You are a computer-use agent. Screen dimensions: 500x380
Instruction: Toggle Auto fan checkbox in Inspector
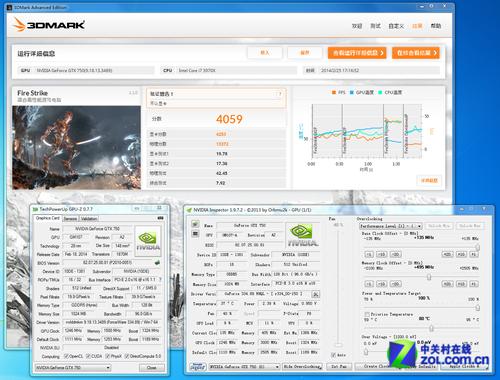[x=333, y=355]
